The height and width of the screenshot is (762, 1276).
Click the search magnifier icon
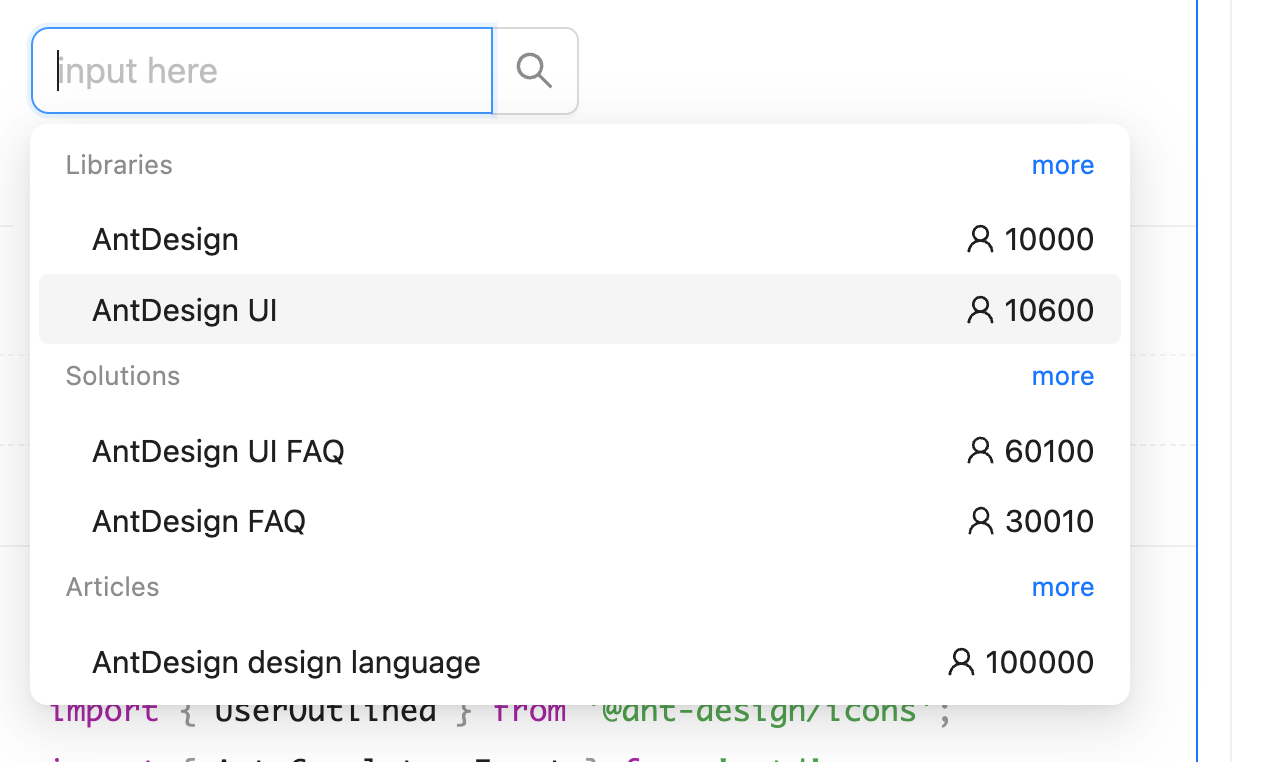(534, 70)
